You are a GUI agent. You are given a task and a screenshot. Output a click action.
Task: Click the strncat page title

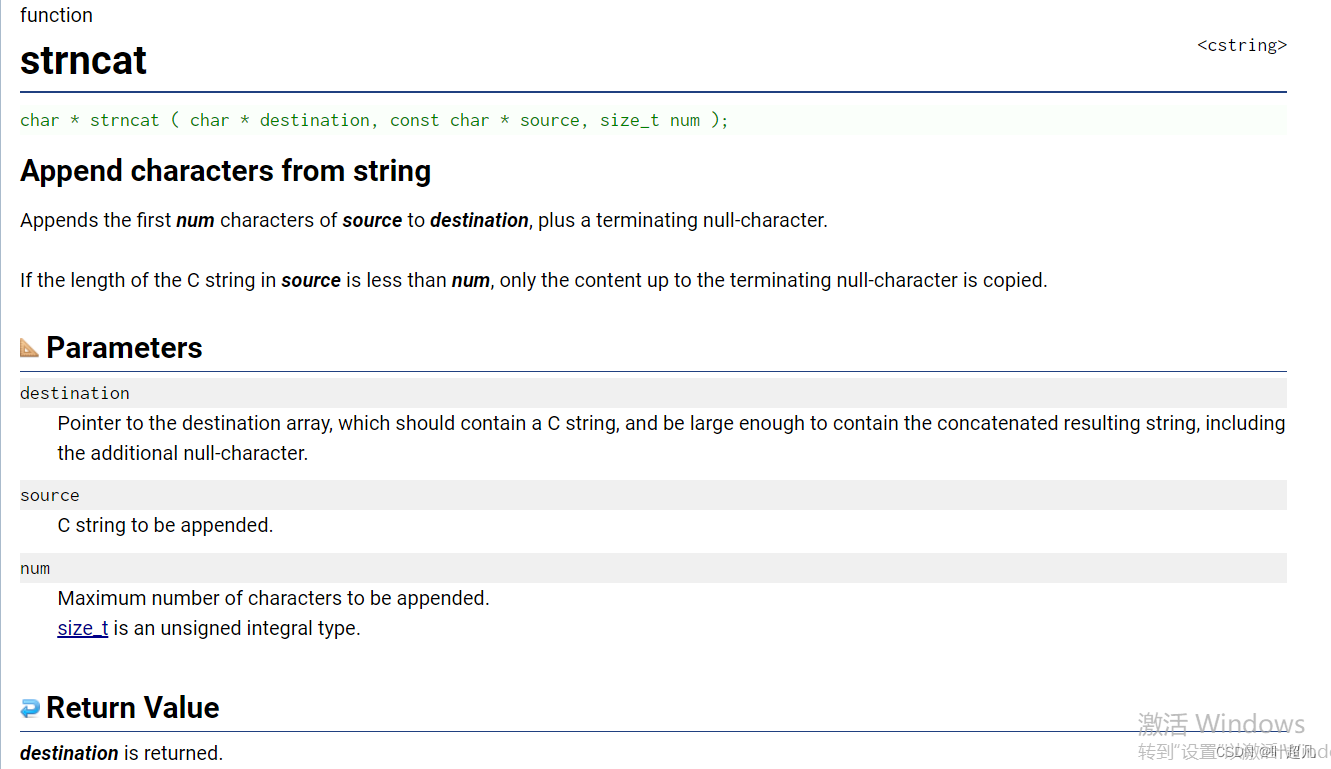[83, 61]
